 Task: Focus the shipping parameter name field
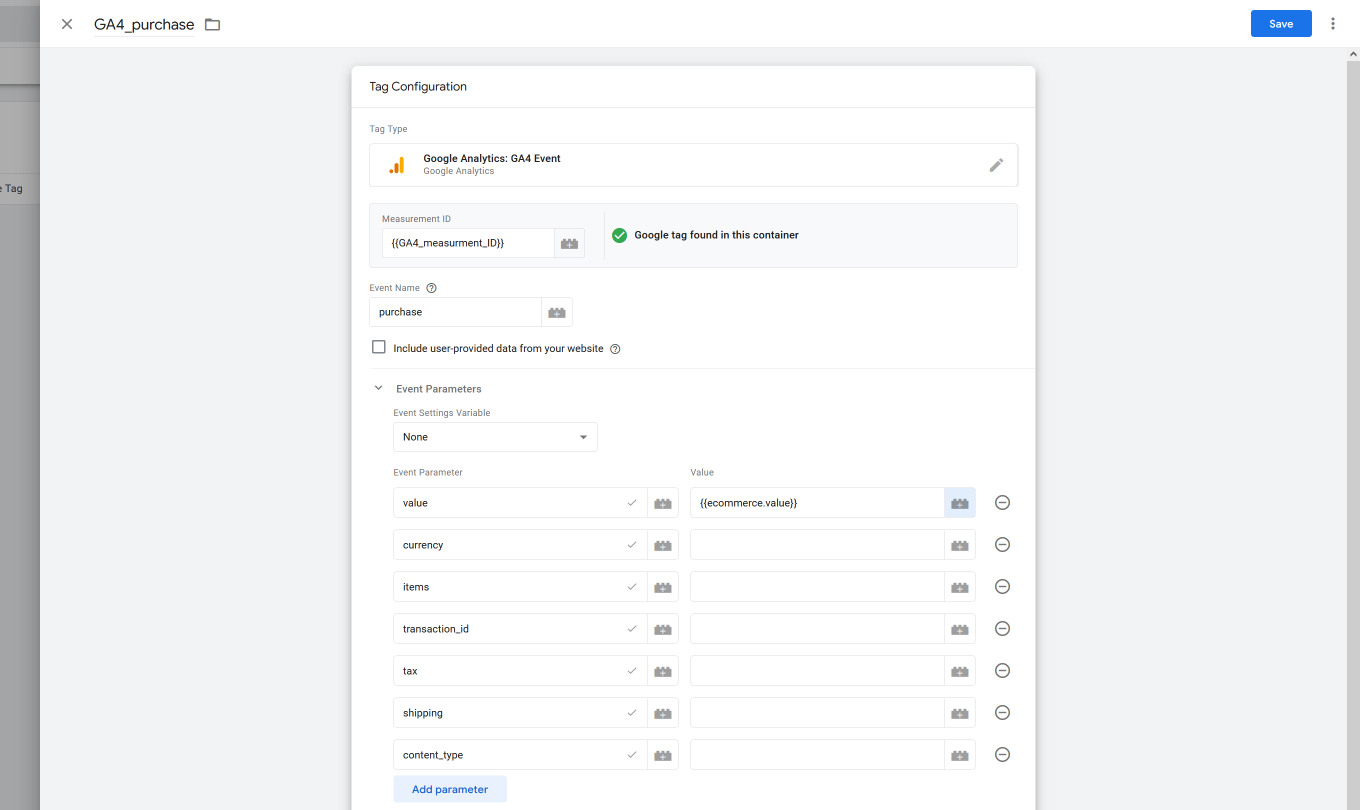(520, 713)
